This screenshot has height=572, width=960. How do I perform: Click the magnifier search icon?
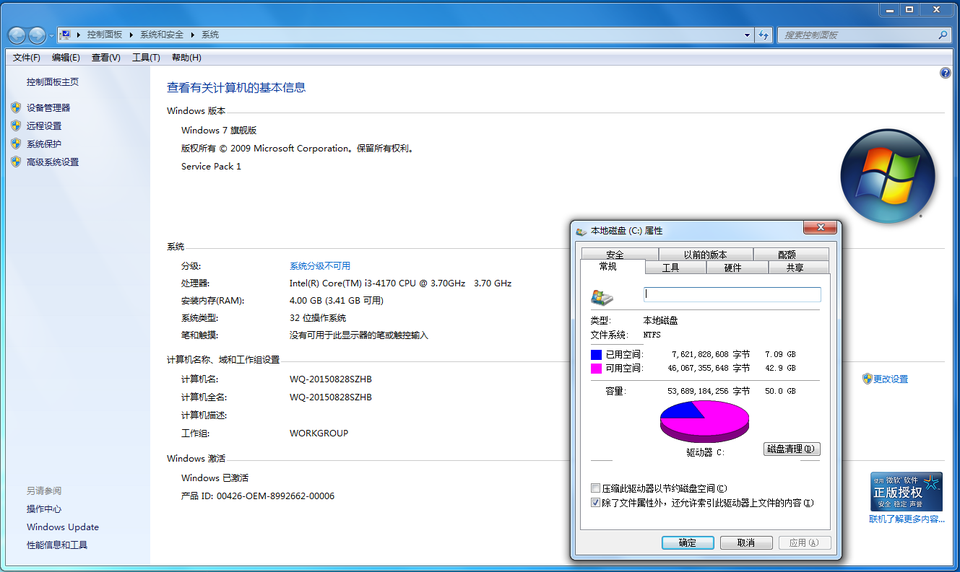(943, 35)
